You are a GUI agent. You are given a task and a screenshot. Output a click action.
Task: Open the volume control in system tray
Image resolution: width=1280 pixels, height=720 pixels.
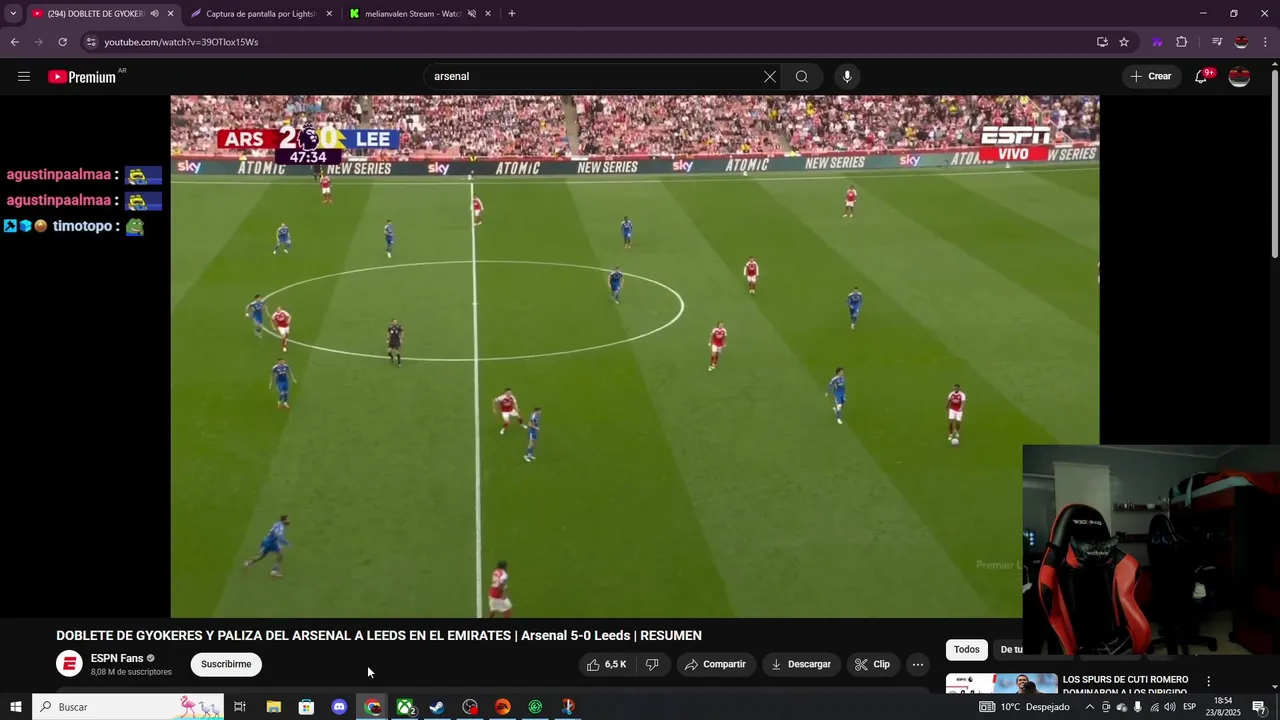click(1170, 707)
